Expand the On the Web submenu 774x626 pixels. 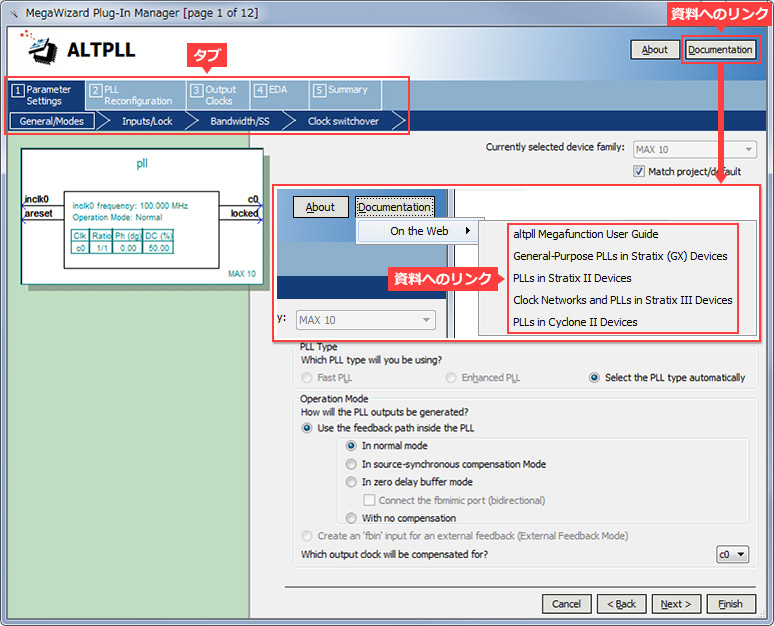(x=418, y=231)
